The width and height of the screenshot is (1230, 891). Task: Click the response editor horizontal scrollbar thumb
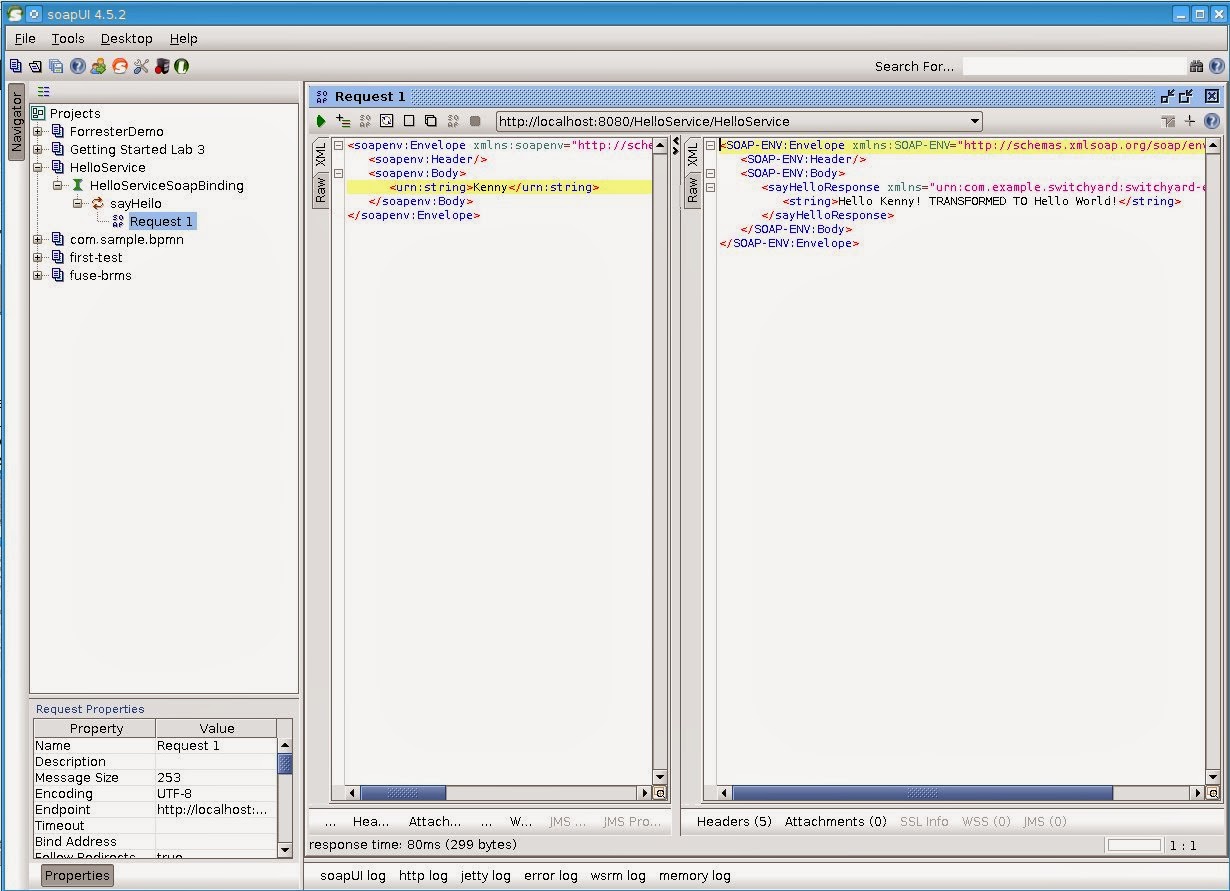point(922,793)
